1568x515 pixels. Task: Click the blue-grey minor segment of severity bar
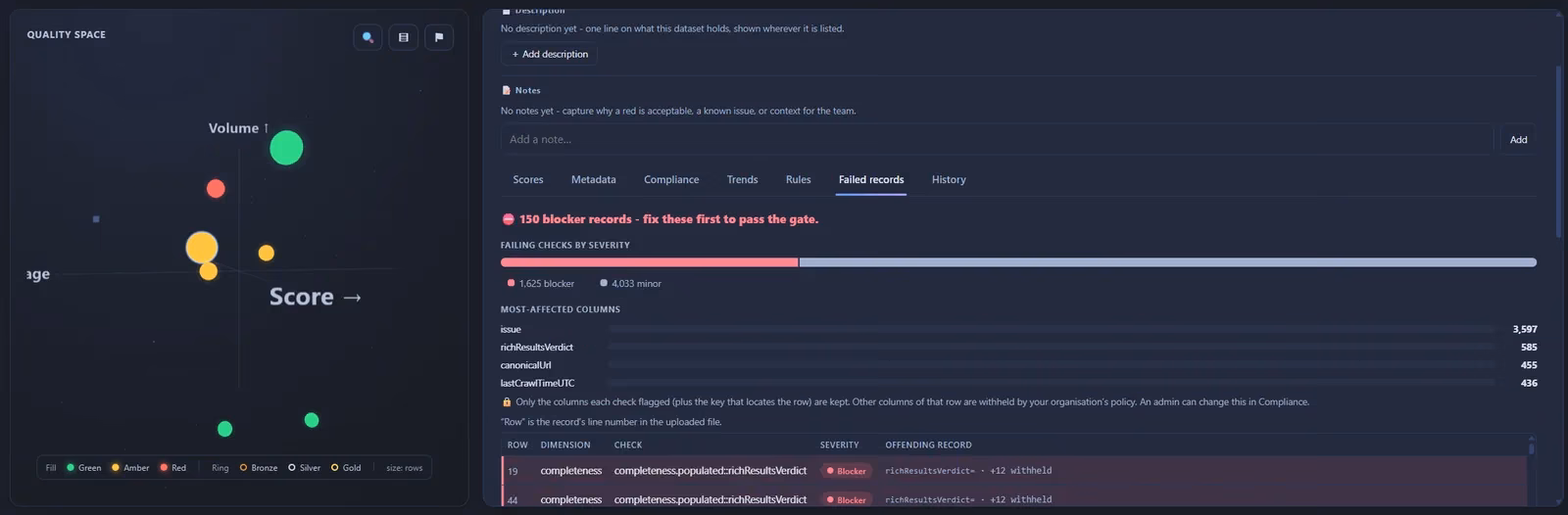(x=1168, y=262)
